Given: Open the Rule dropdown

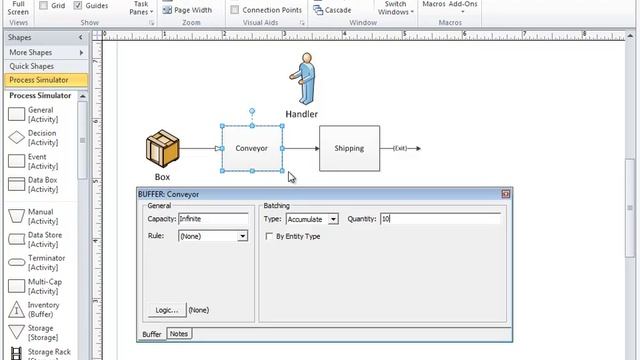Looking at the screenshot, I should click(242, 236).
